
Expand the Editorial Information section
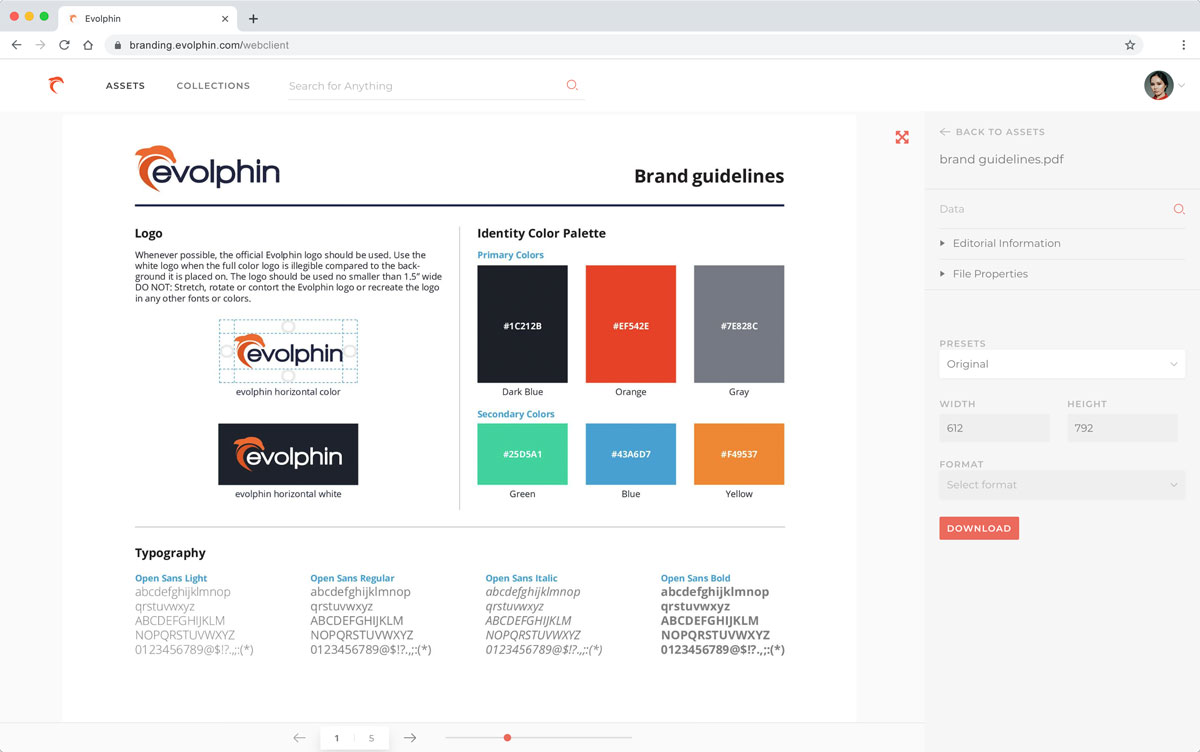click(x=1062, y=243)
